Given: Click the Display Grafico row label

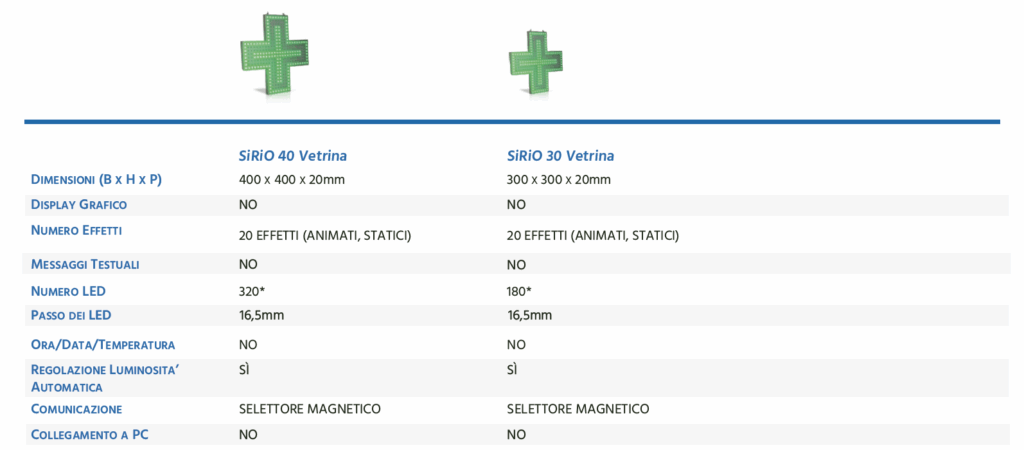Looking at the screenshot, I should click(79, 205).
